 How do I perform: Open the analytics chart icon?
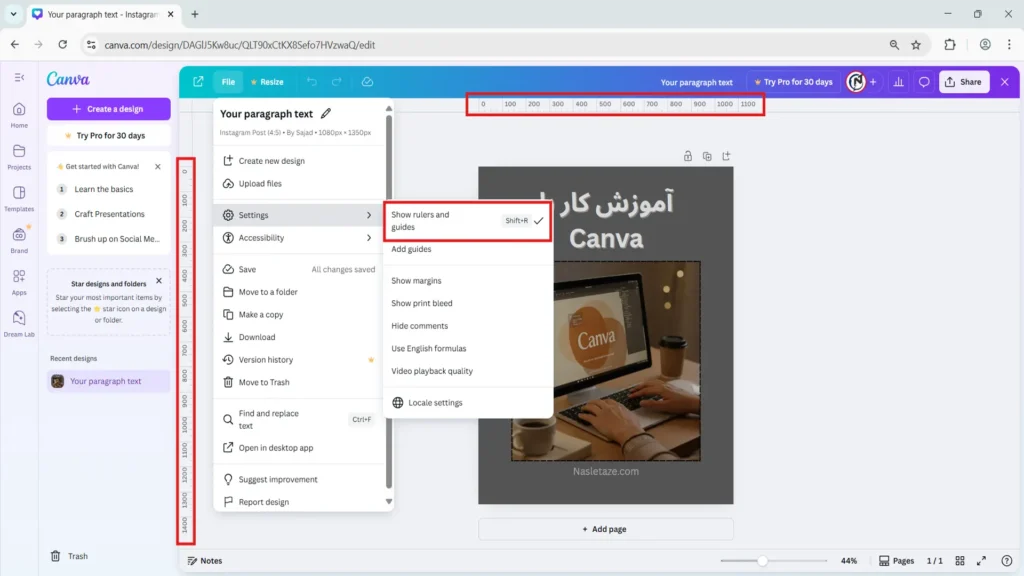point(899,82)
